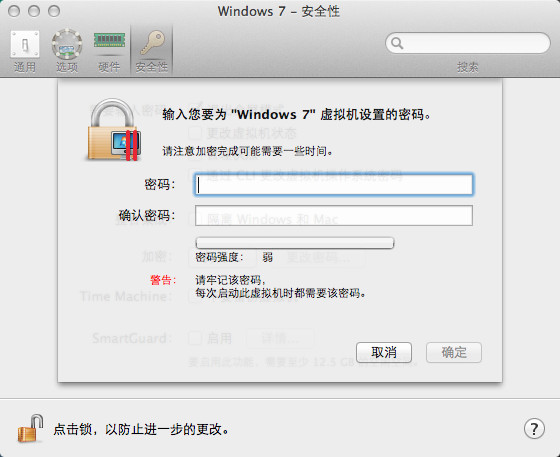Click the 取消 cancel button
The width and height of the screenshot is (560, 457).
[x=384, y=352]
